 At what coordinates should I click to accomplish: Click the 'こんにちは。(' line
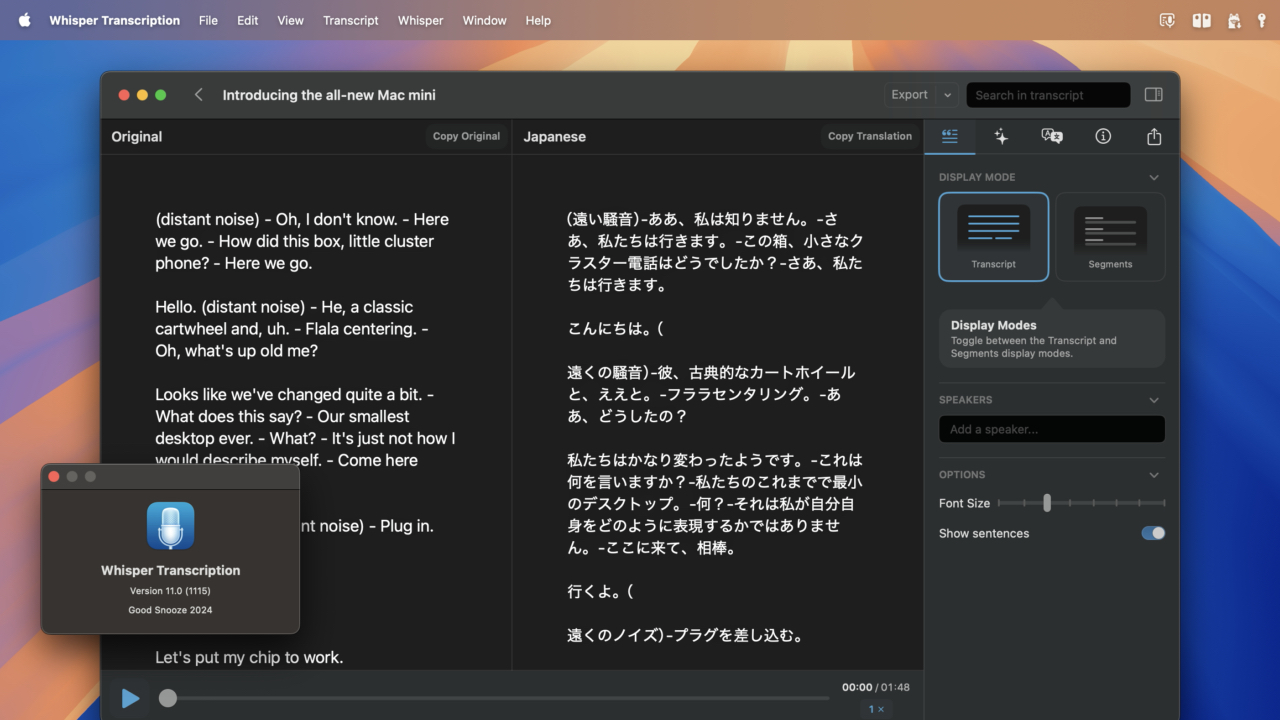tap(615, 328)
